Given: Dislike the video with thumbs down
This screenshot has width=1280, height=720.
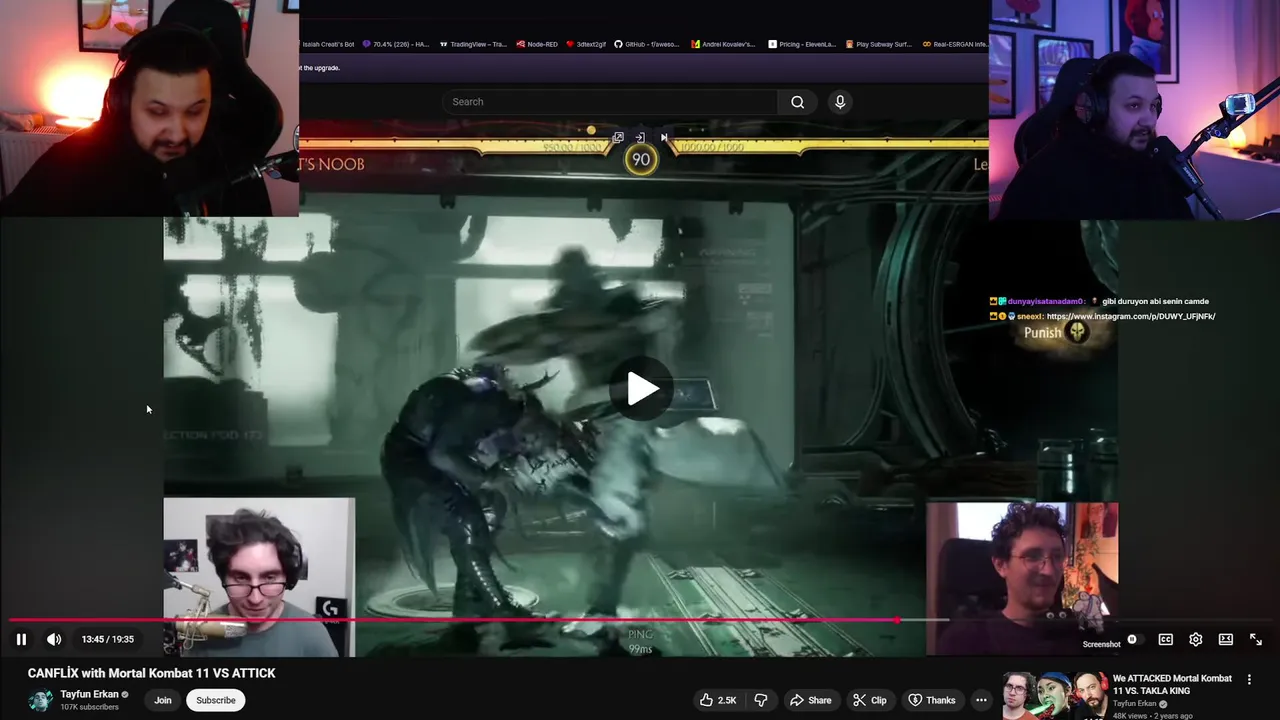Looking at the screenshot, I should tap(761, 700).
